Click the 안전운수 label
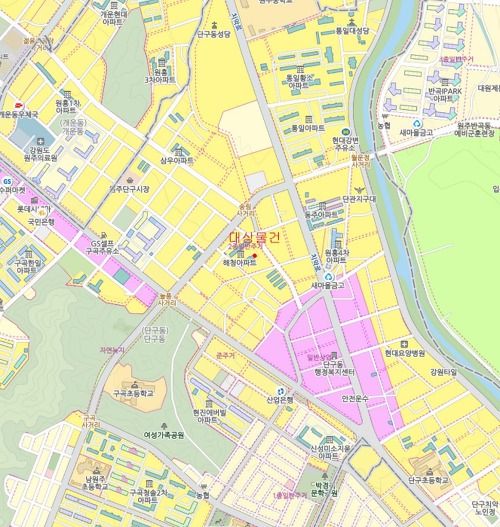Screen dimensions: 500x527 coord(355,399)
